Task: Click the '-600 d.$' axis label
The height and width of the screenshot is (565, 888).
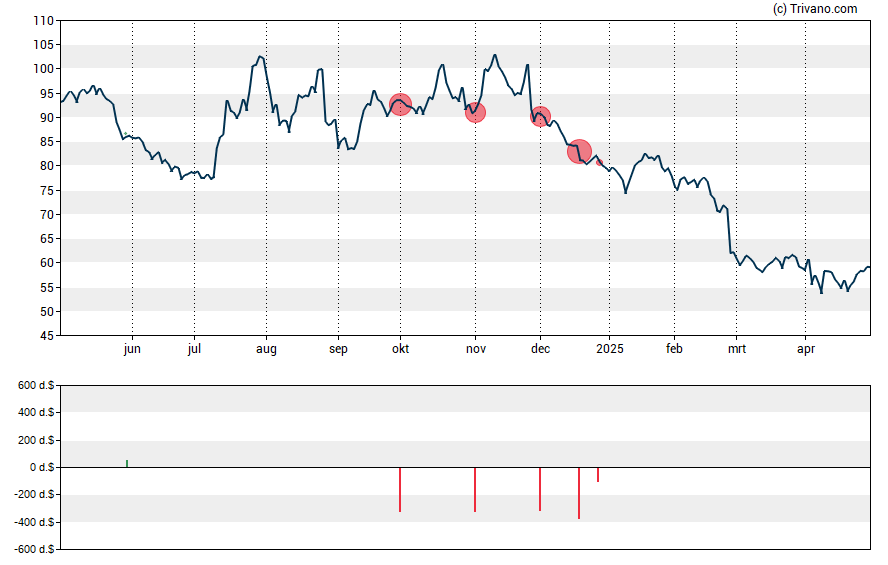Action: pyautogui.click(x=35, y=550)
